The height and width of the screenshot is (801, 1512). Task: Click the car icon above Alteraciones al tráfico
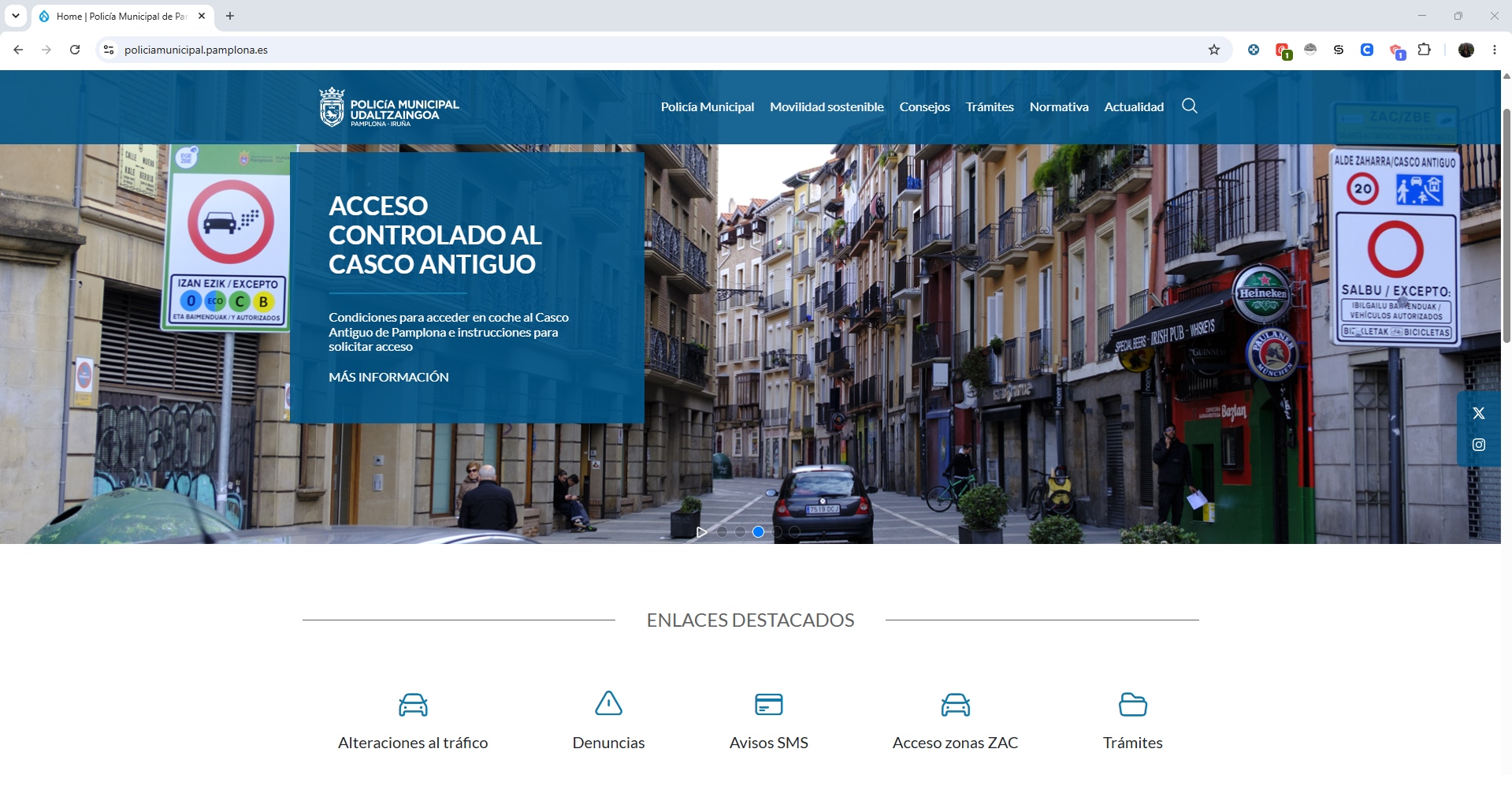point(413,704)
